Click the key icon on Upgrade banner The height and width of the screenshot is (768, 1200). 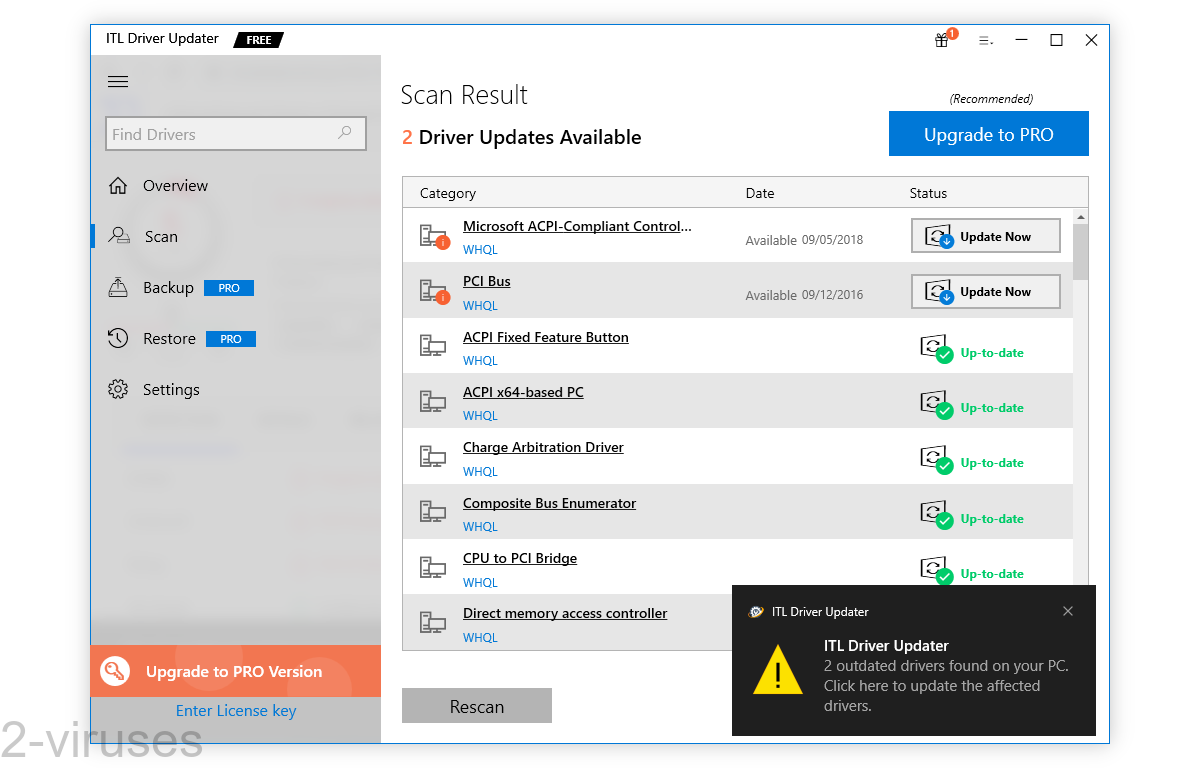116,672
